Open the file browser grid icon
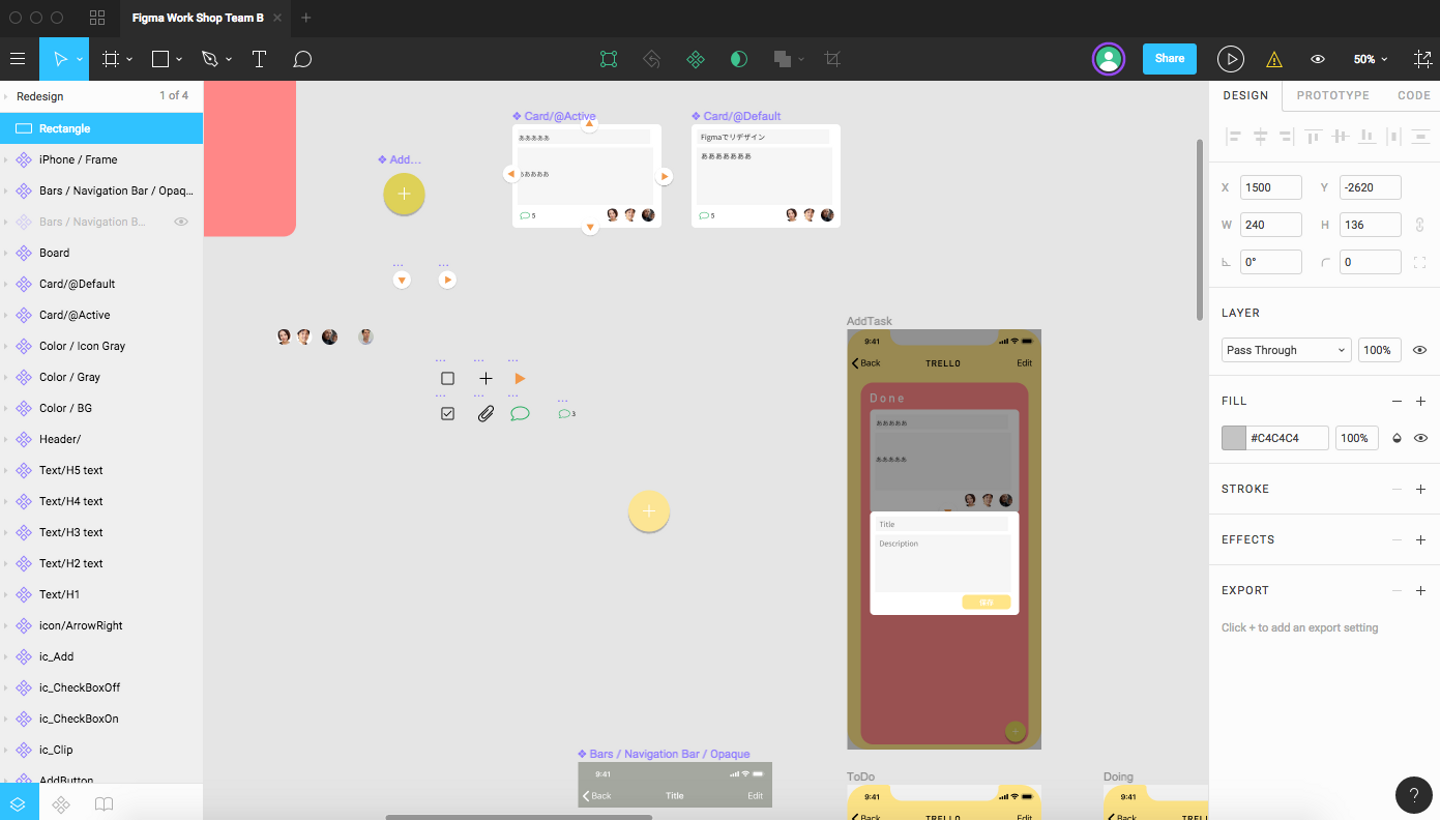The height and width of the screenshot is (820, 1440). click(x=97, y=18)
